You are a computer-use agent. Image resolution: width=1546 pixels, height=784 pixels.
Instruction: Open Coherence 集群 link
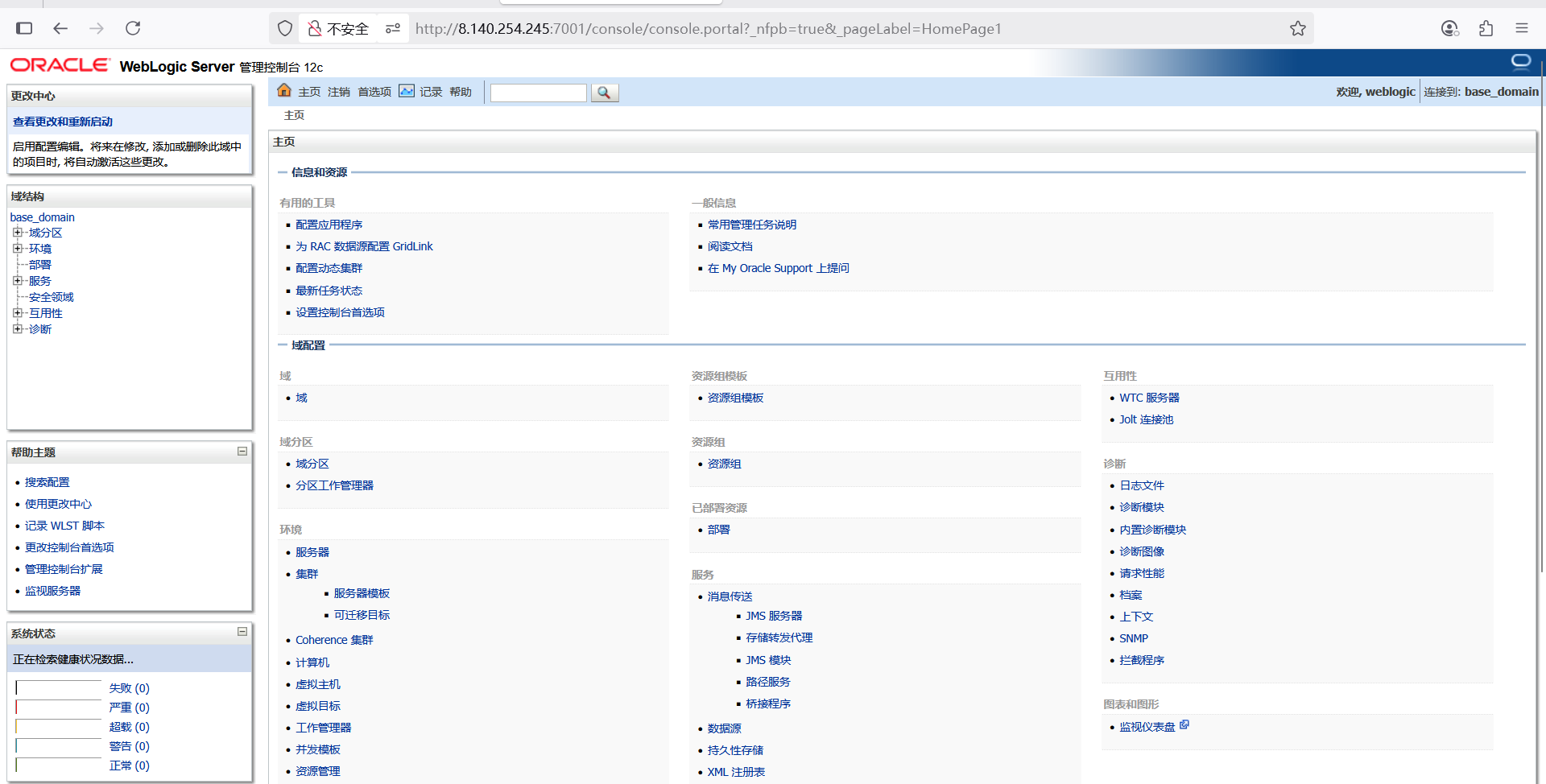coord(334,640)
